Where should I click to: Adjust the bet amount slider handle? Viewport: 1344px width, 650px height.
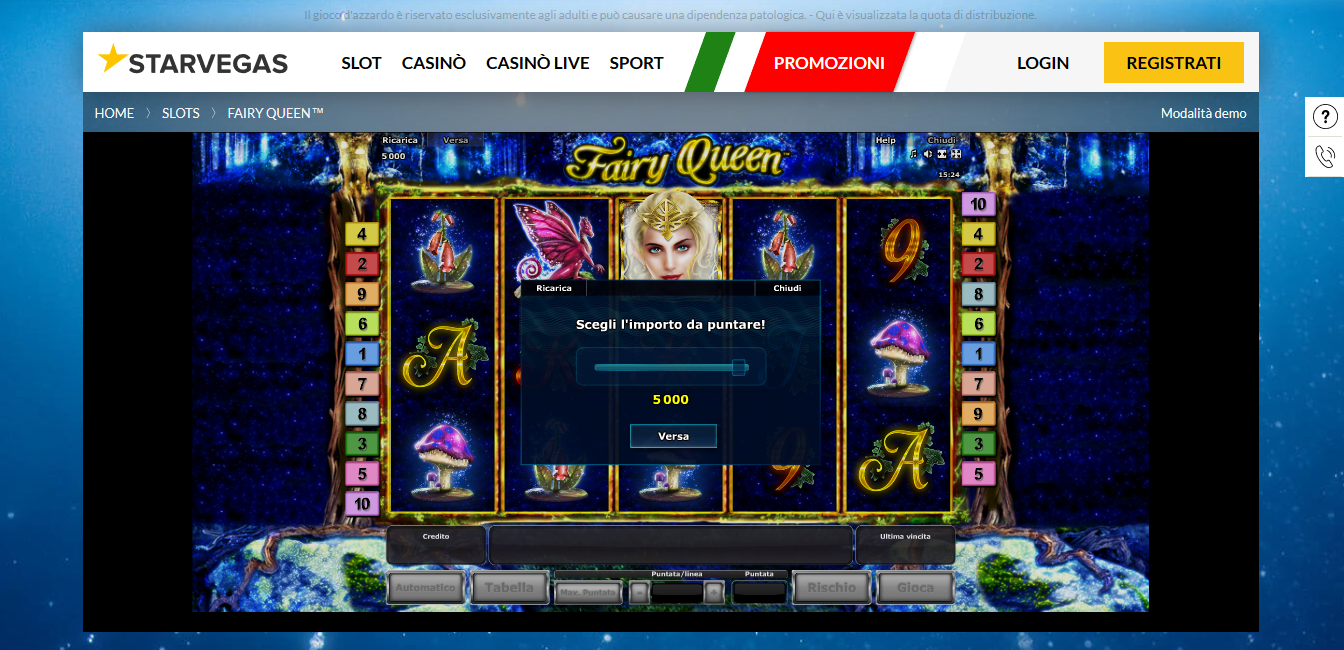pyautogui.click(x=739, y=368)
